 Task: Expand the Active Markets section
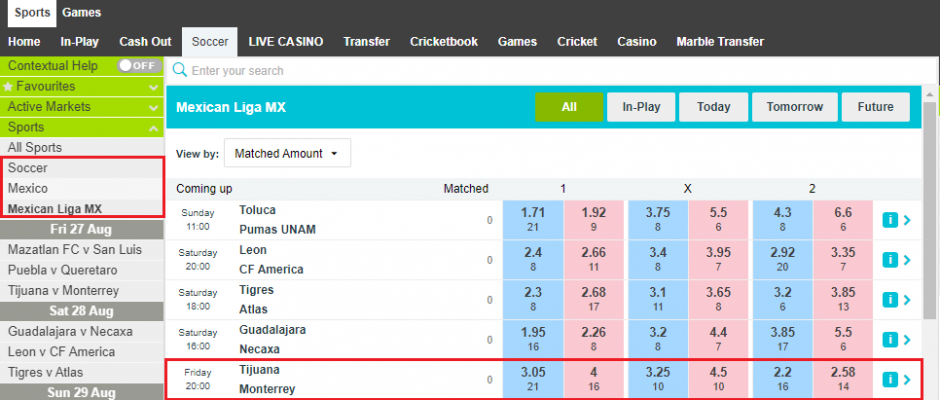[x=153, y=108]
